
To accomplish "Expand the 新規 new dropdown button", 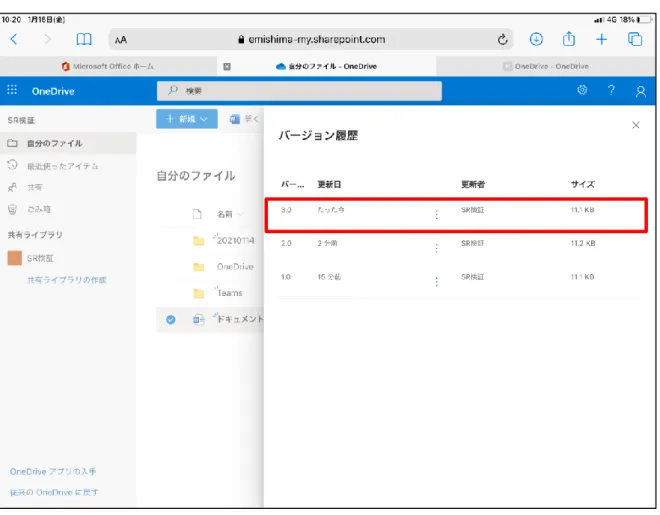I will pos(187,119).
